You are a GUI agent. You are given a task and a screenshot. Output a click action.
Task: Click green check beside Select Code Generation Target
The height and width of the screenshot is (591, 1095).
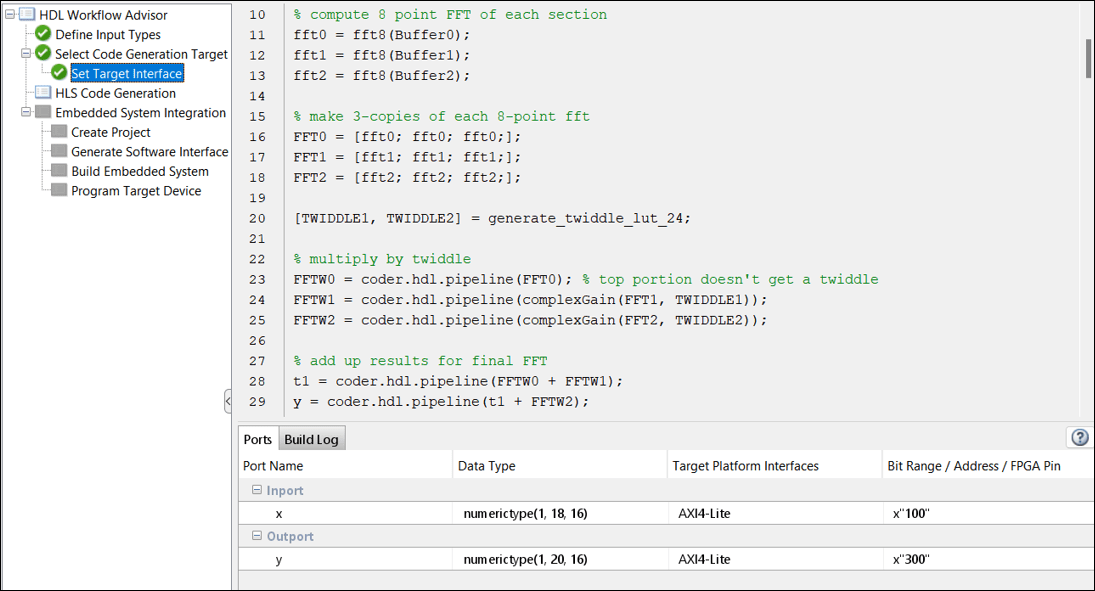[42, 53]
